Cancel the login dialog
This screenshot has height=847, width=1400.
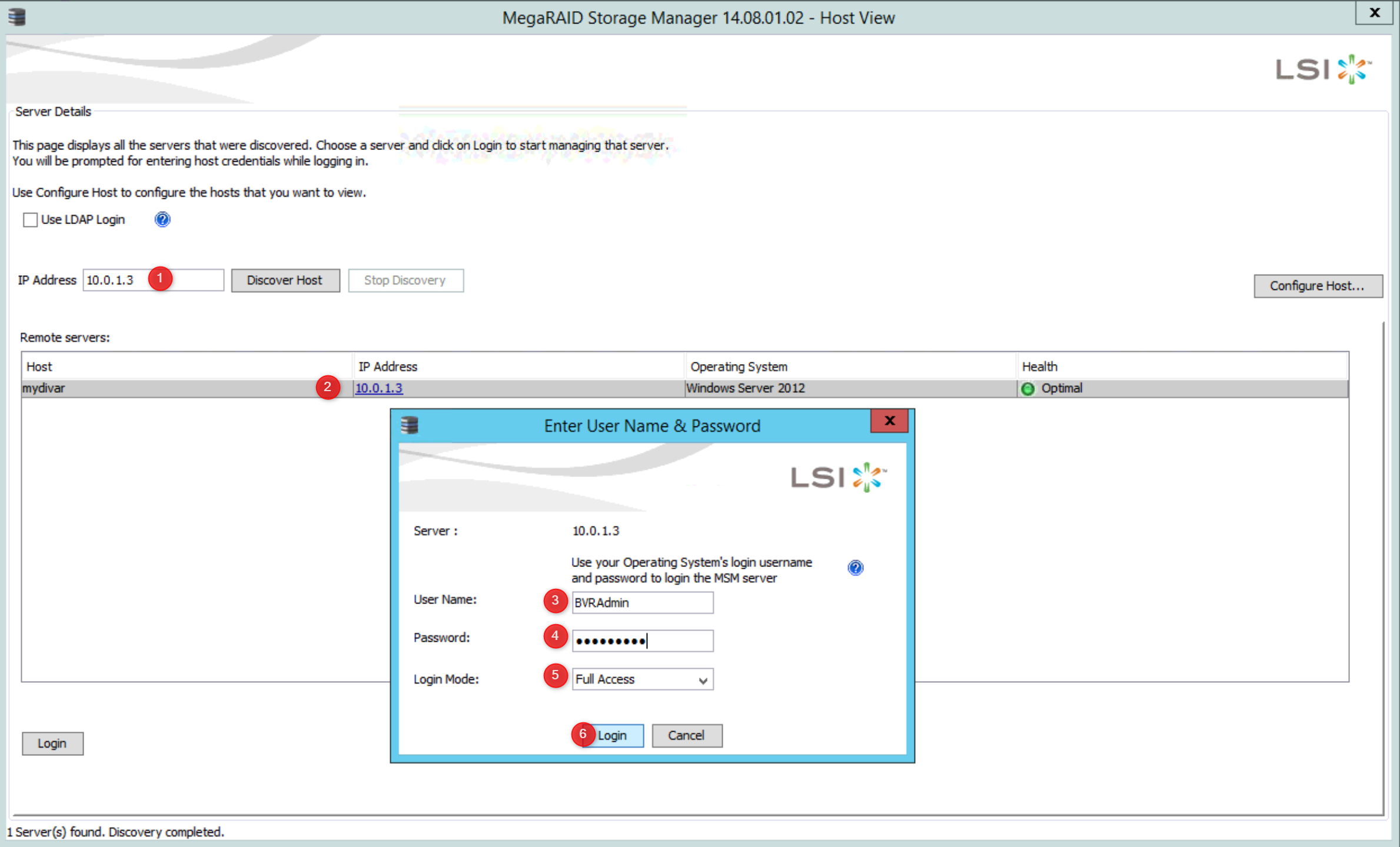(686, 735)
